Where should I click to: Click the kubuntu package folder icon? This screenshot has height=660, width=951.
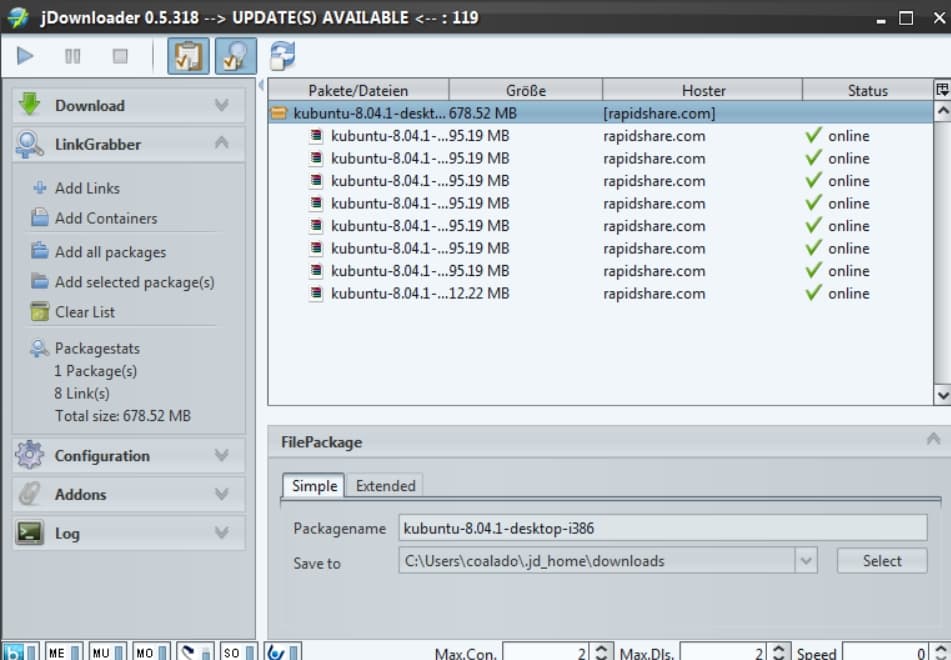point(278,113)
